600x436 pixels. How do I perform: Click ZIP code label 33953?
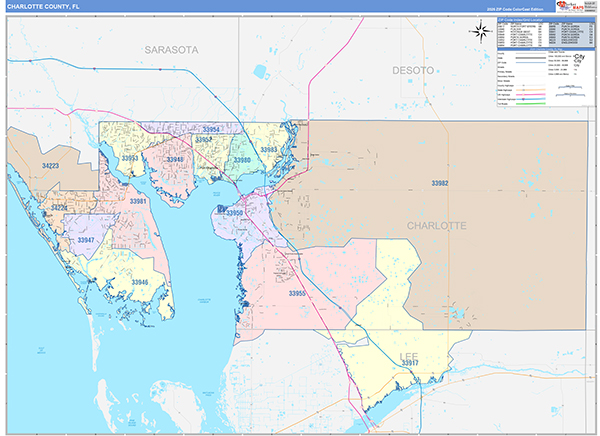[130, 158]
